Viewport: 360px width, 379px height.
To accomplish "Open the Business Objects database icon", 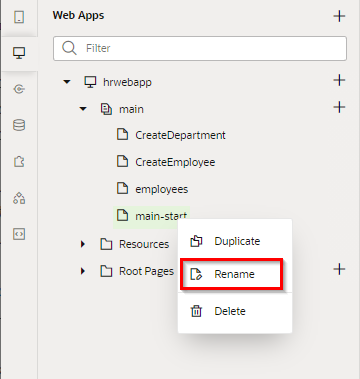I will pos(19,125).
